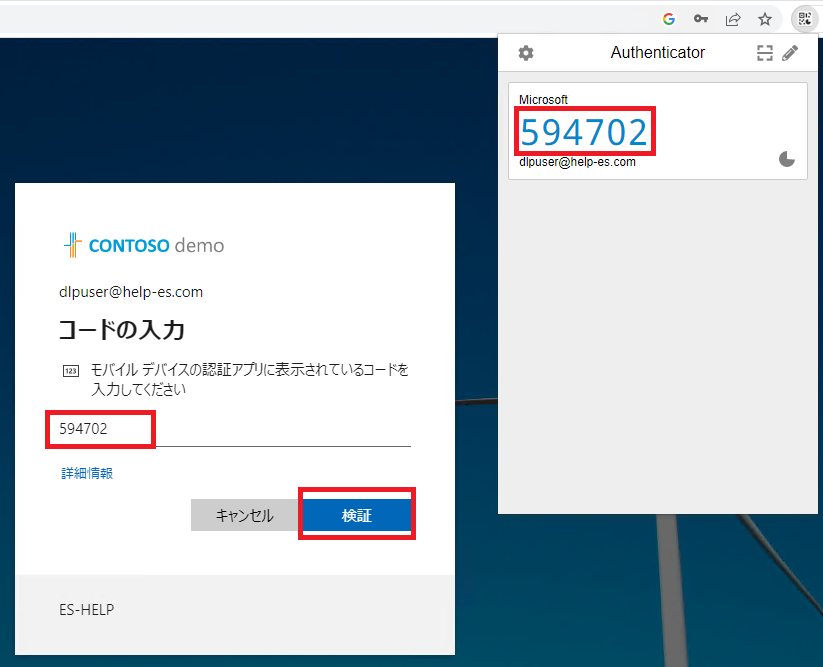Click the bookmark star icon
Screen dimensions: 823x667
pos(765,19)
